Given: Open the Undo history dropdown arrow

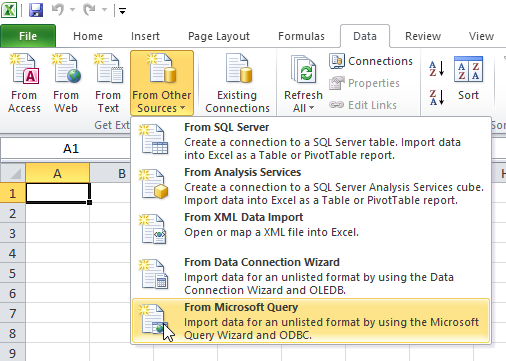Looking at the screenshot, I should 72,10.
